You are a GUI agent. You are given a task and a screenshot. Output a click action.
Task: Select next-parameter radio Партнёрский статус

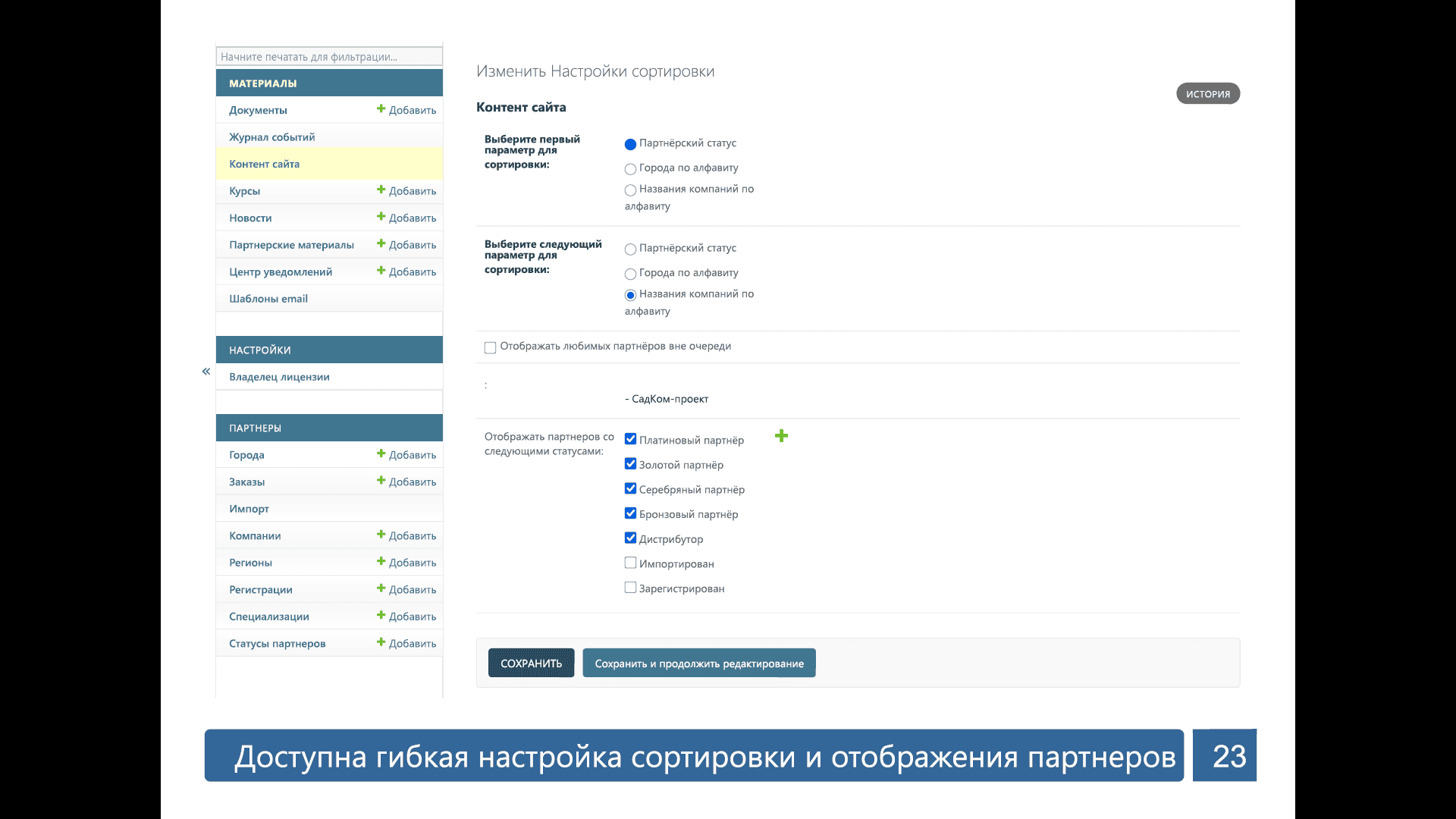tap(630, 249)
